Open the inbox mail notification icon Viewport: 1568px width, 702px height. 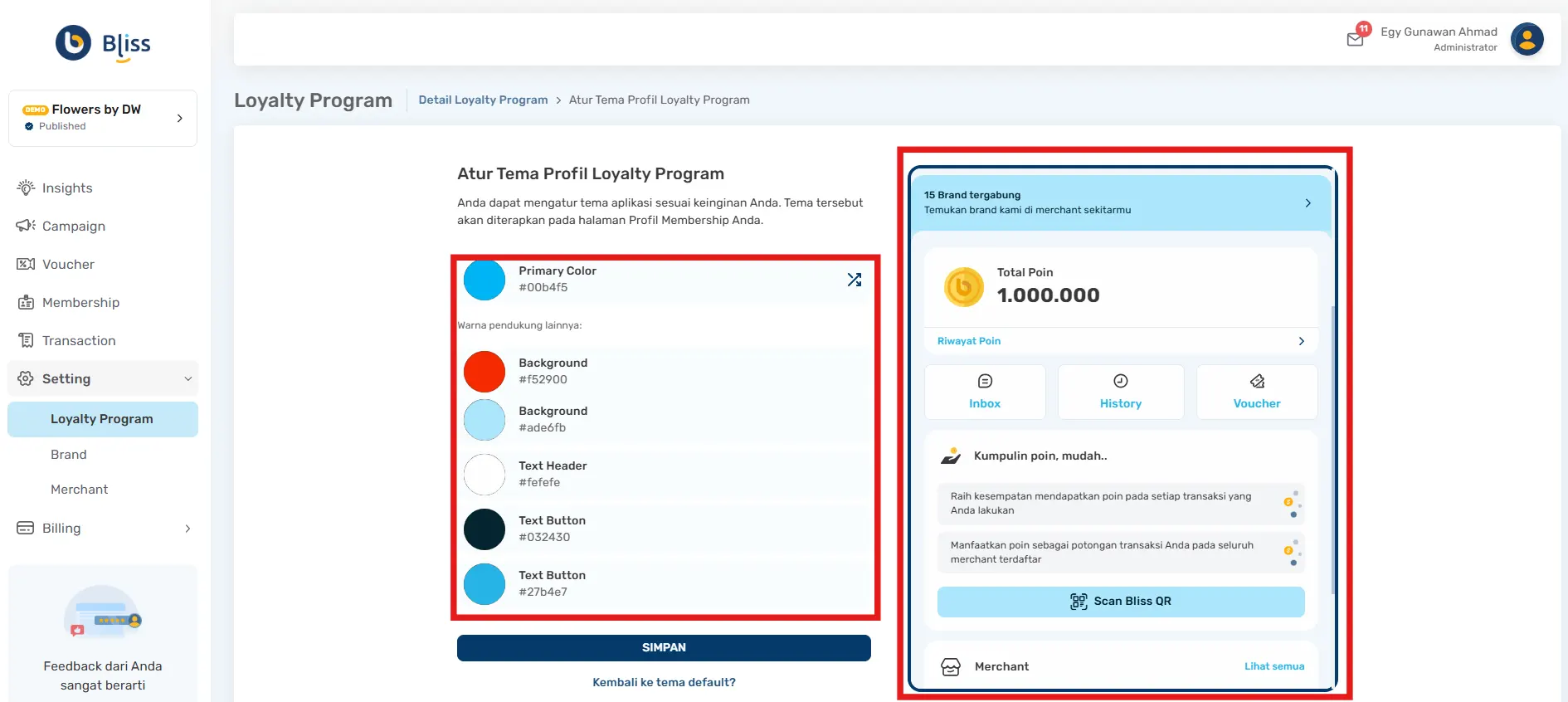1356,38
